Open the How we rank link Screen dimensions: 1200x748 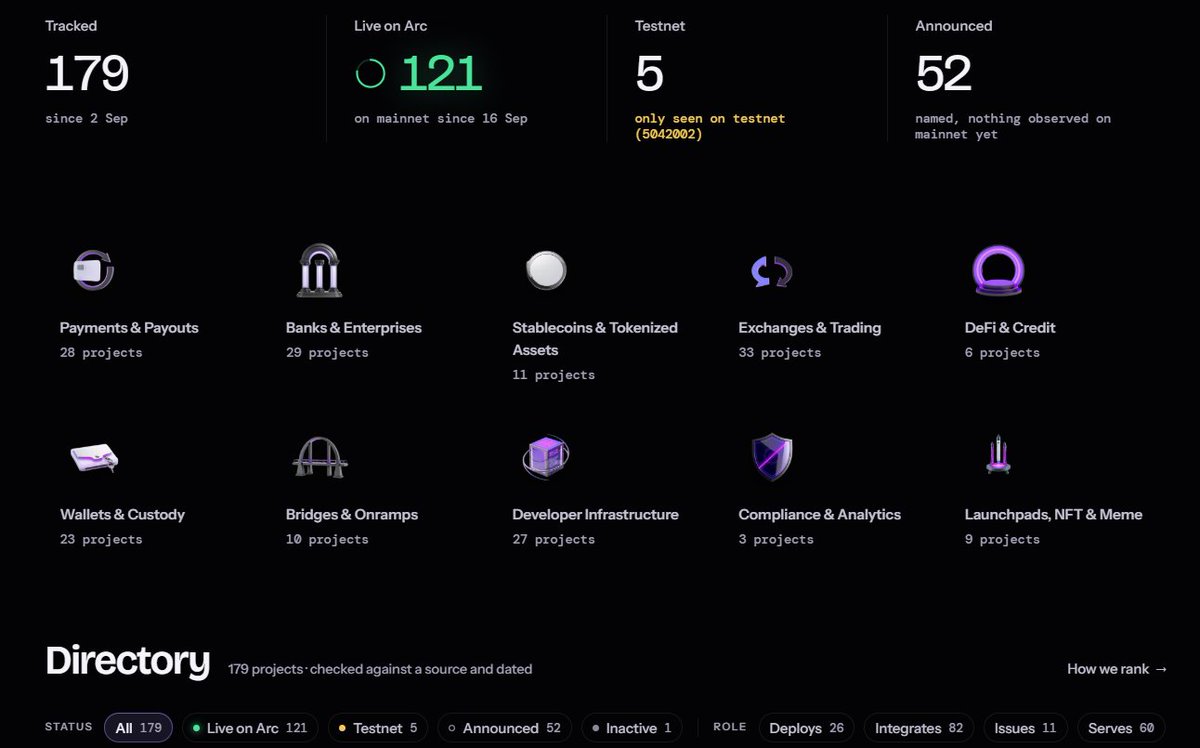click(x=1117, y=669)
